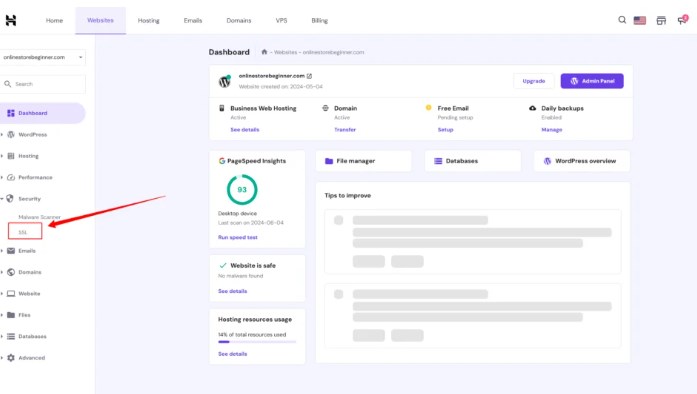Click the sidebar Search field
This screenshot has height=394, width=697.
click(x=43, y=84)
